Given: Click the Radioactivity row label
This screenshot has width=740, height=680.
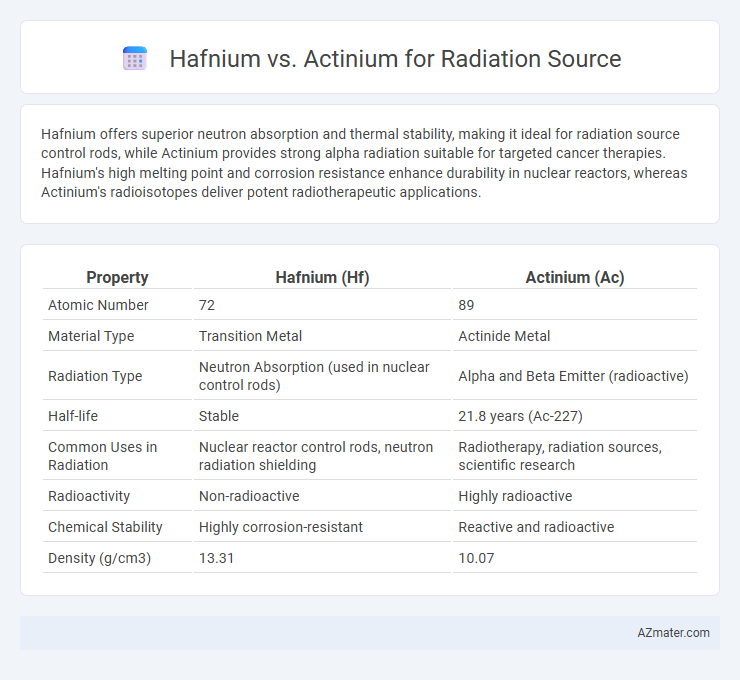Looking at the screenshot, I should (x=89, y=496).
